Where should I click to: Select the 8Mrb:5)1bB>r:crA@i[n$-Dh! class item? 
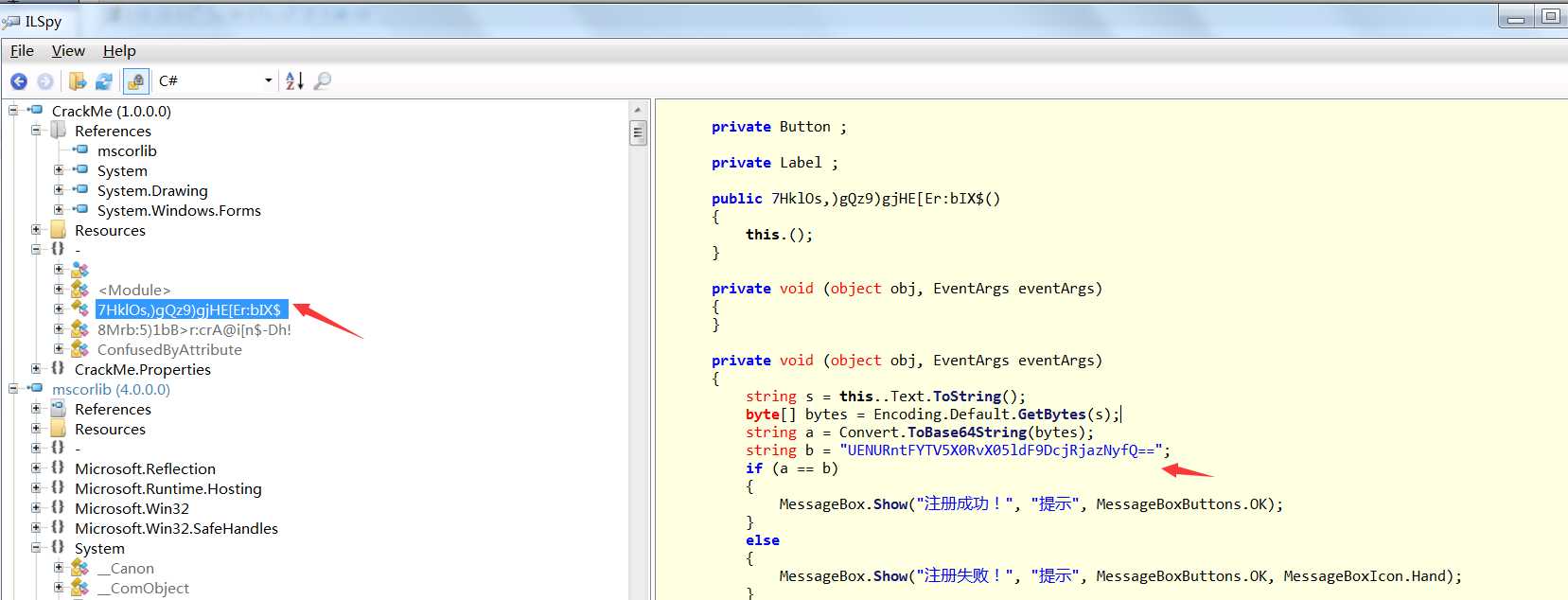coord(194,329)
